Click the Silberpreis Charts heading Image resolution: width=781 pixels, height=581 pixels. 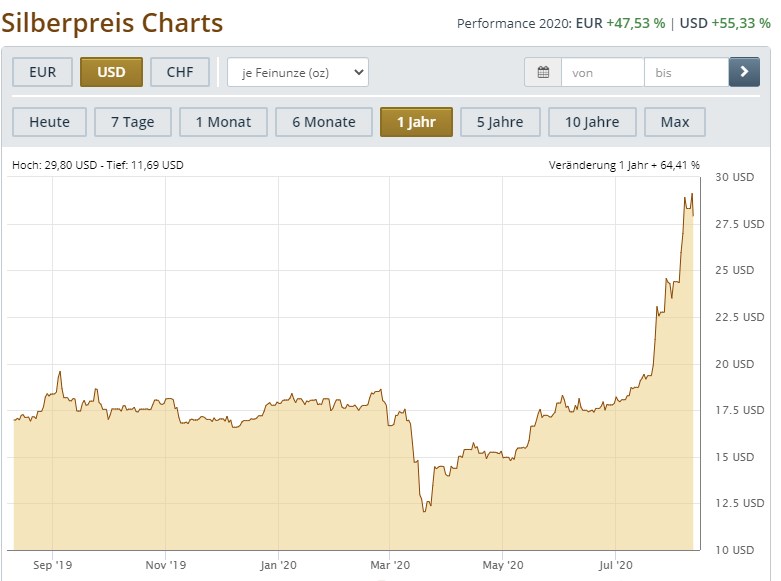pyautogui.click(x=113, y=22)
